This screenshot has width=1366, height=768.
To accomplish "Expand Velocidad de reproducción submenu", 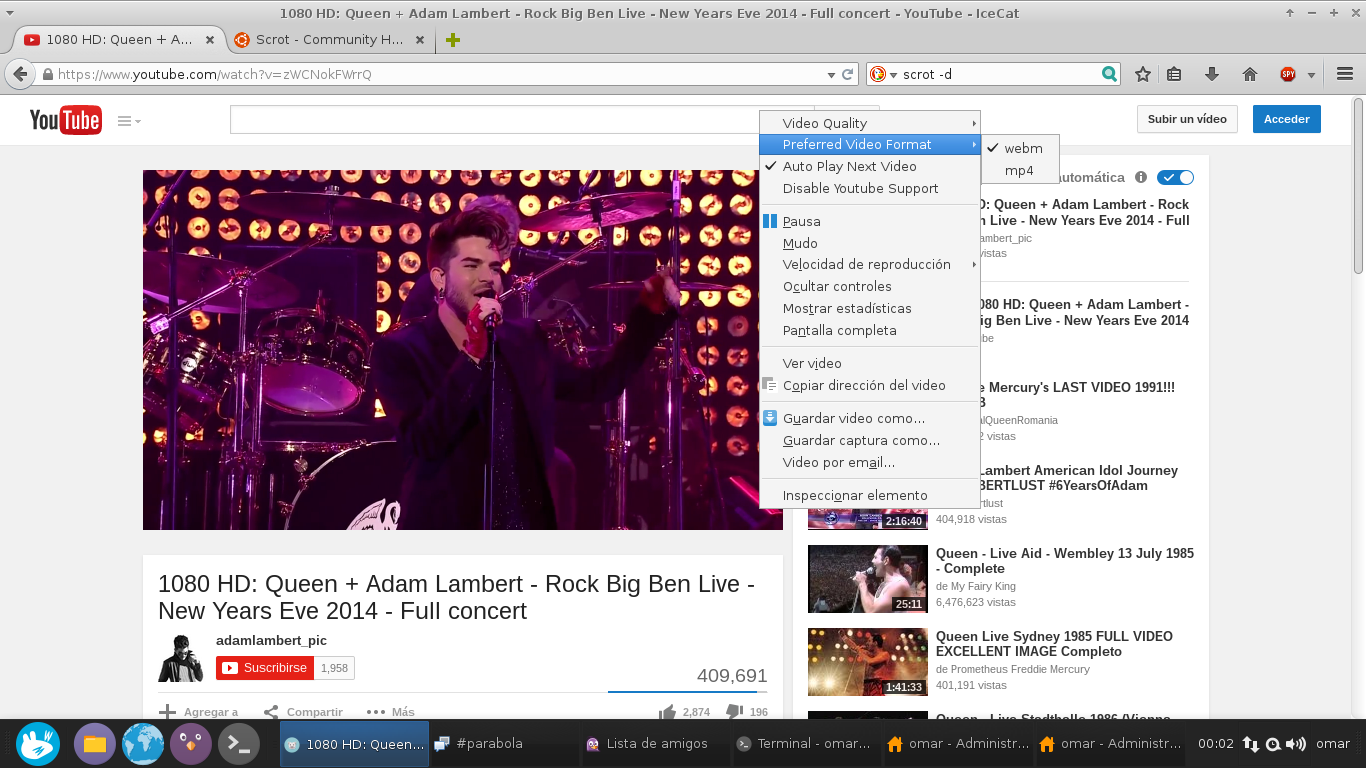I will tap(869, 265).
